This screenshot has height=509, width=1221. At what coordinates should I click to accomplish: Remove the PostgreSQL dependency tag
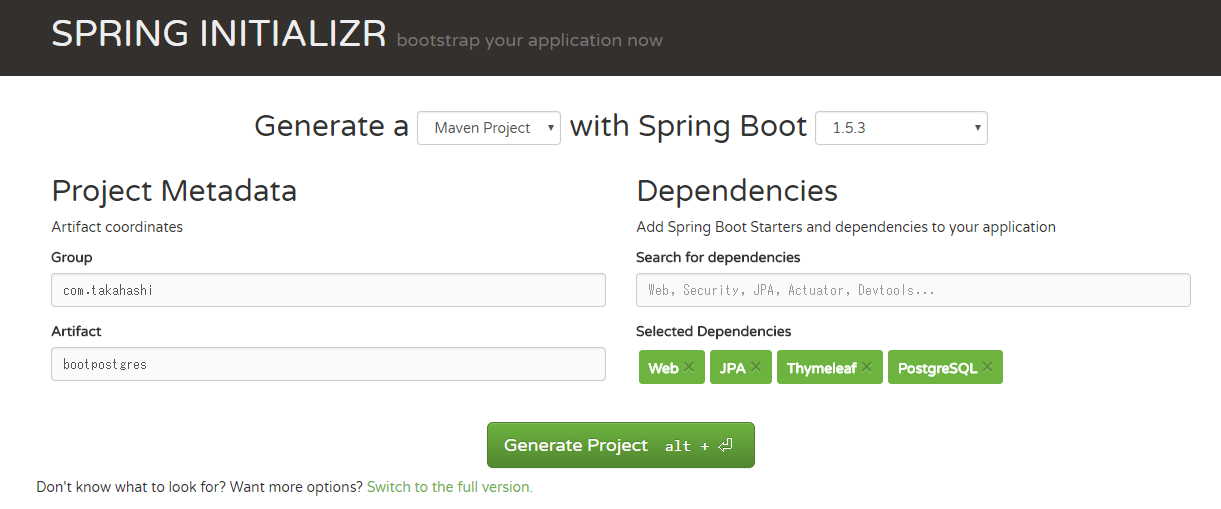click(x=987, y=367)
